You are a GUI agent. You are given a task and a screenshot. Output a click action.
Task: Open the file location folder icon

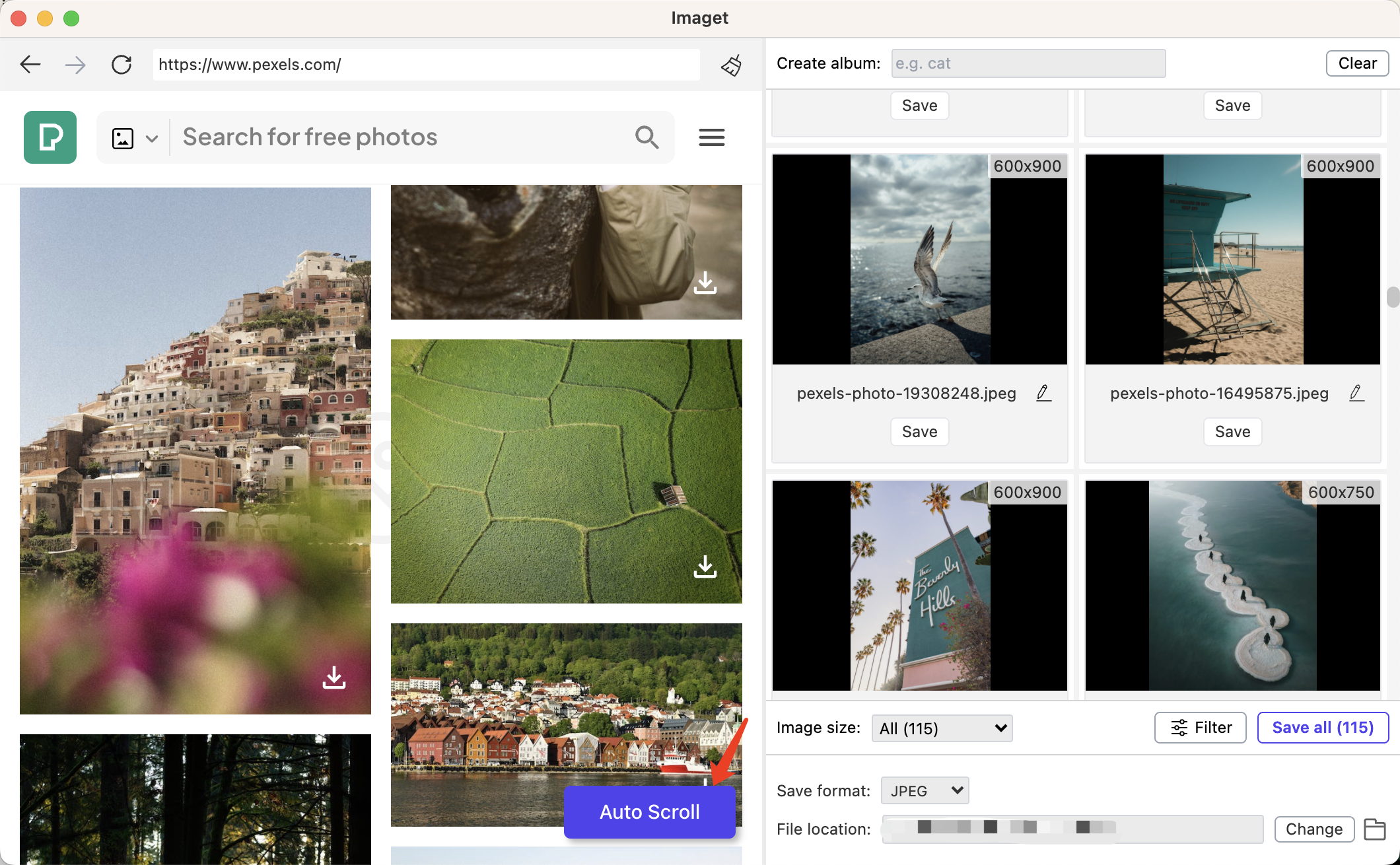point(1375,829)
